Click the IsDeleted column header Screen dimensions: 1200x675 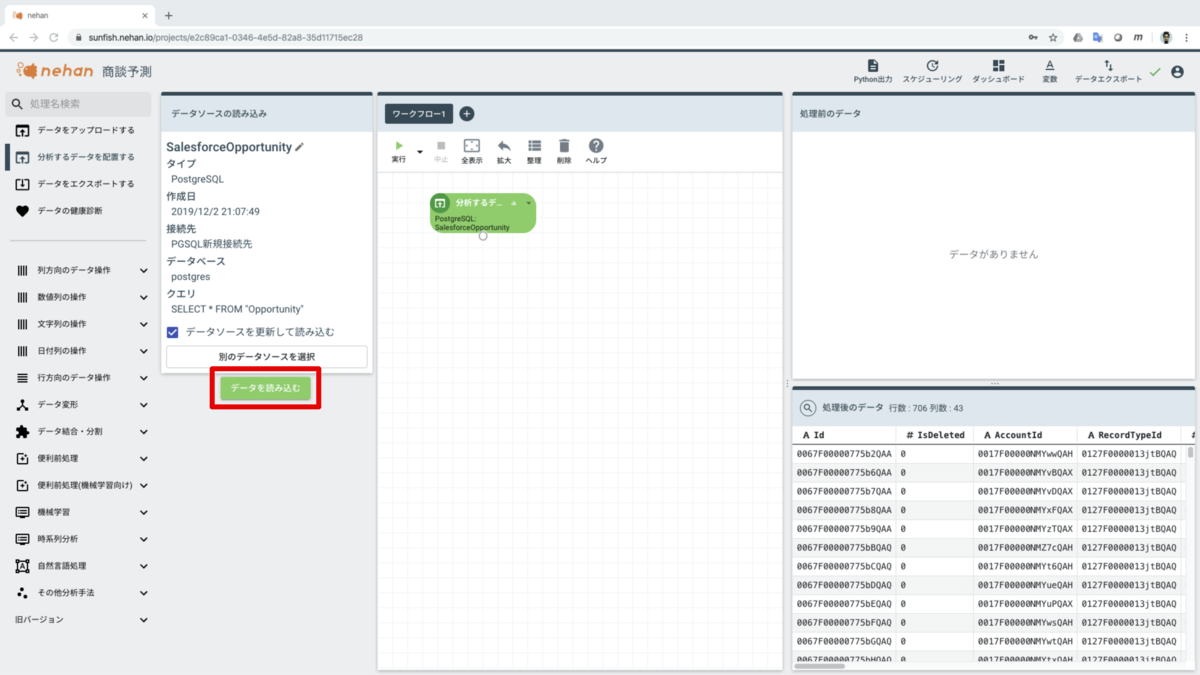(933, 435)
